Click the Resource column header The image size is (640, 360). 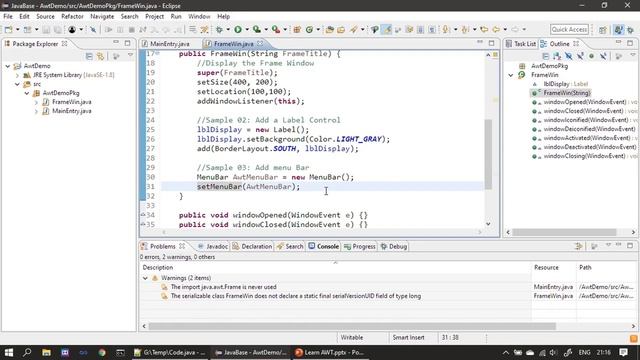click(546, 267)
